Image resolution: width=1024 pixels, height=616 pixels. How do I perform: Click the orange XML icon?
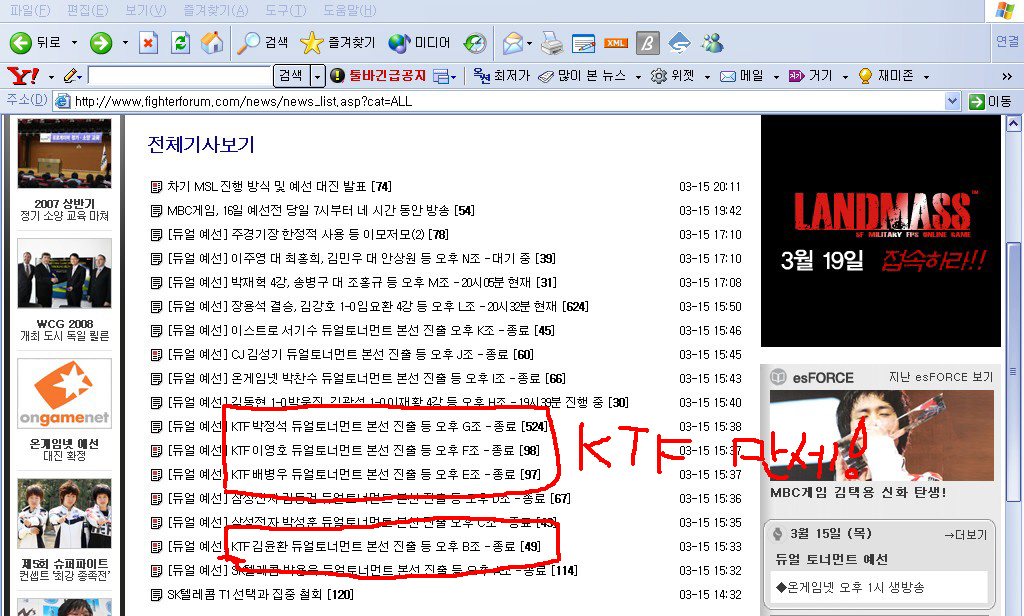point(615,43)
